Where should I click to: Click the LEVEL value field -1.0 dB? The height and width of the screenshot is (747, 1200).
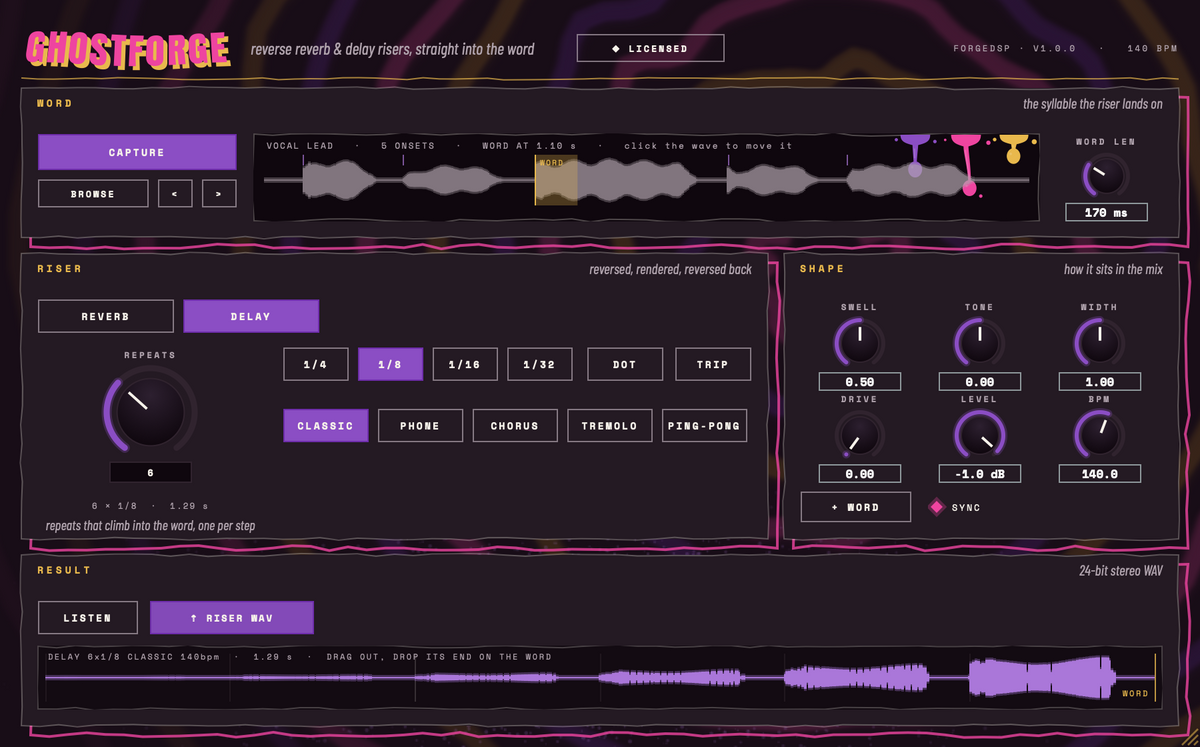979,473
